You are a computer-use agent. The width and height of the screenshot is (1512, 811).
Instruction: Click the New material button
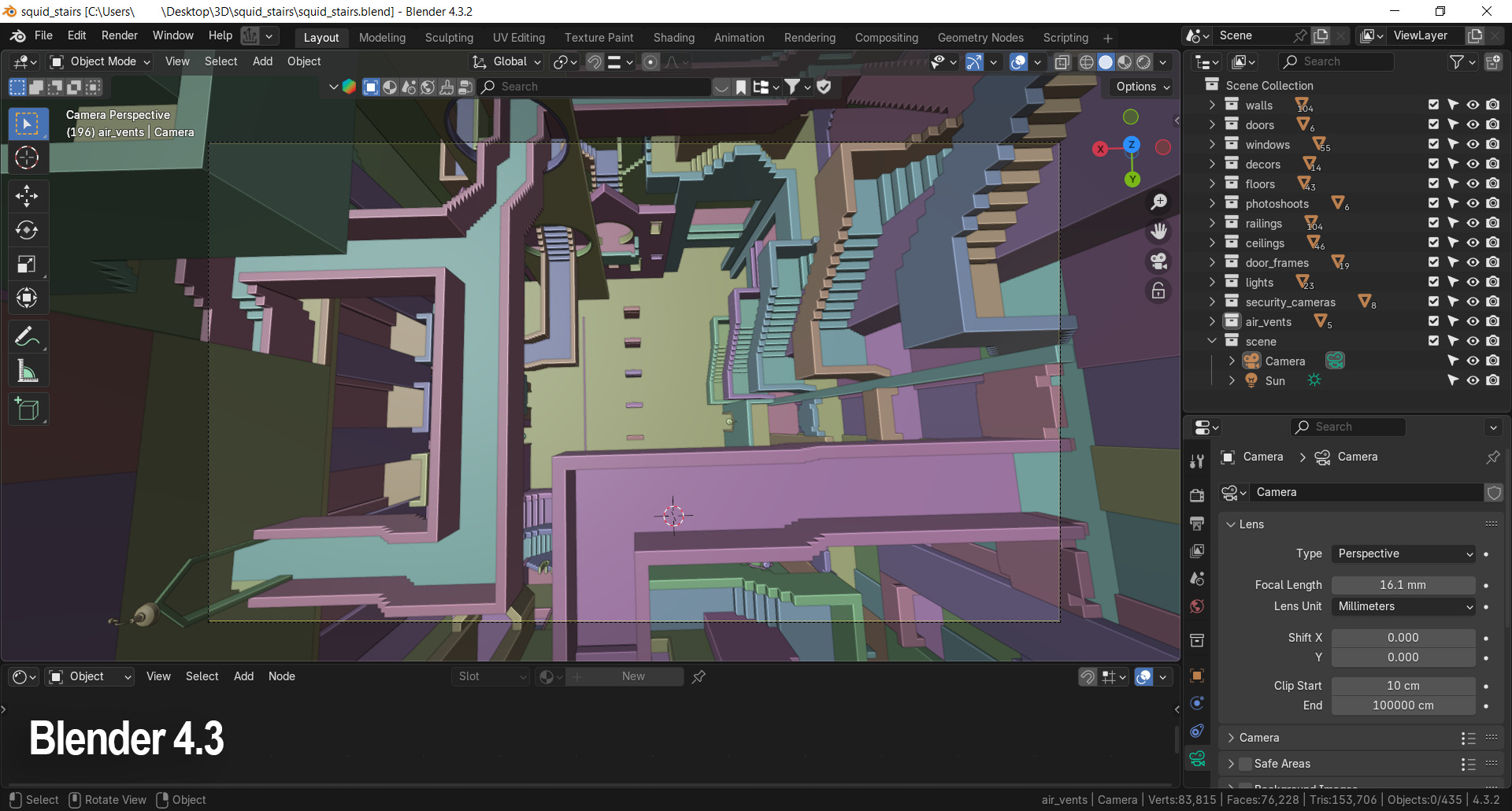(633, 676)
